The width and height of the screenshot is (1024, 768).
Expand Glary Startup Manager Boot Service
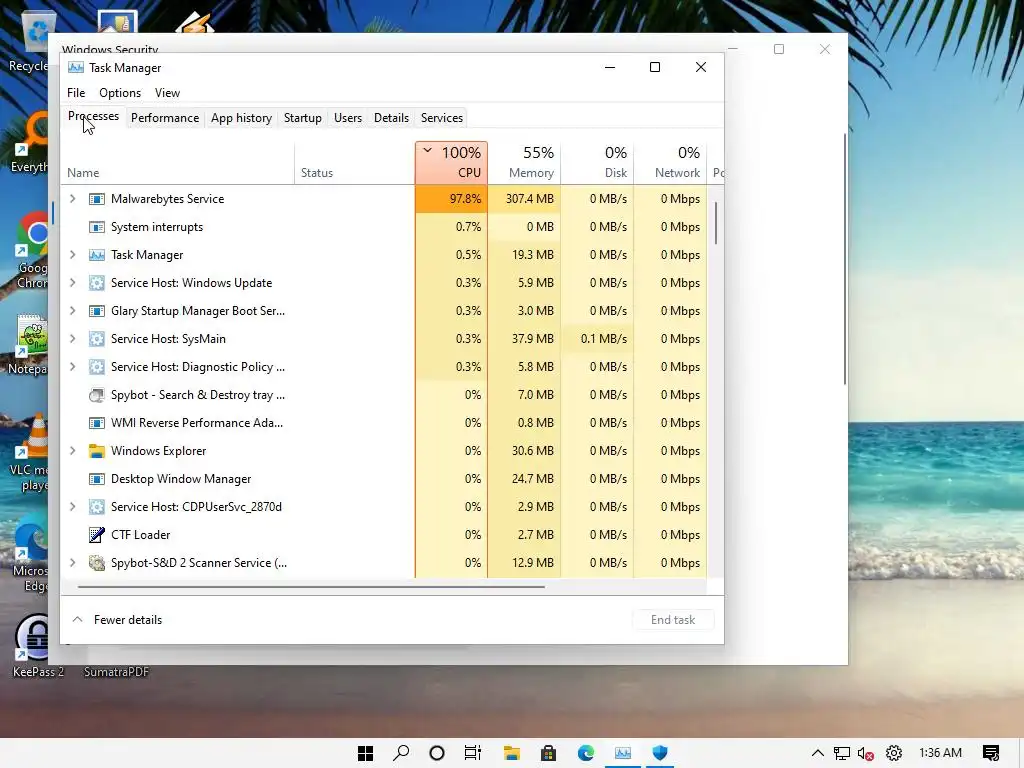click(x=72, y=311)
